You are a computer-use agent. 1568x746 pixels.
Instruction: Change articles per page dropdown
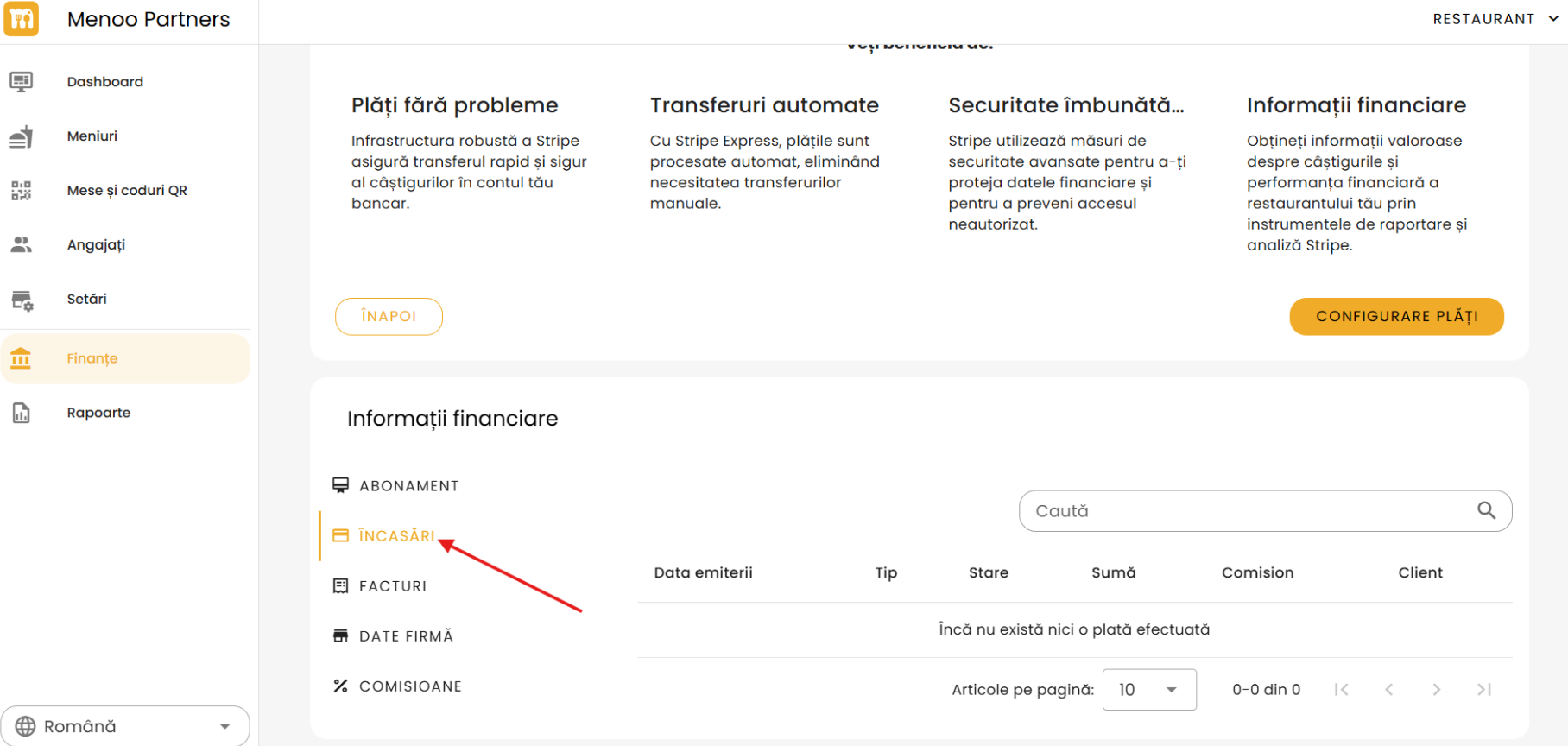pos(1148,690)
